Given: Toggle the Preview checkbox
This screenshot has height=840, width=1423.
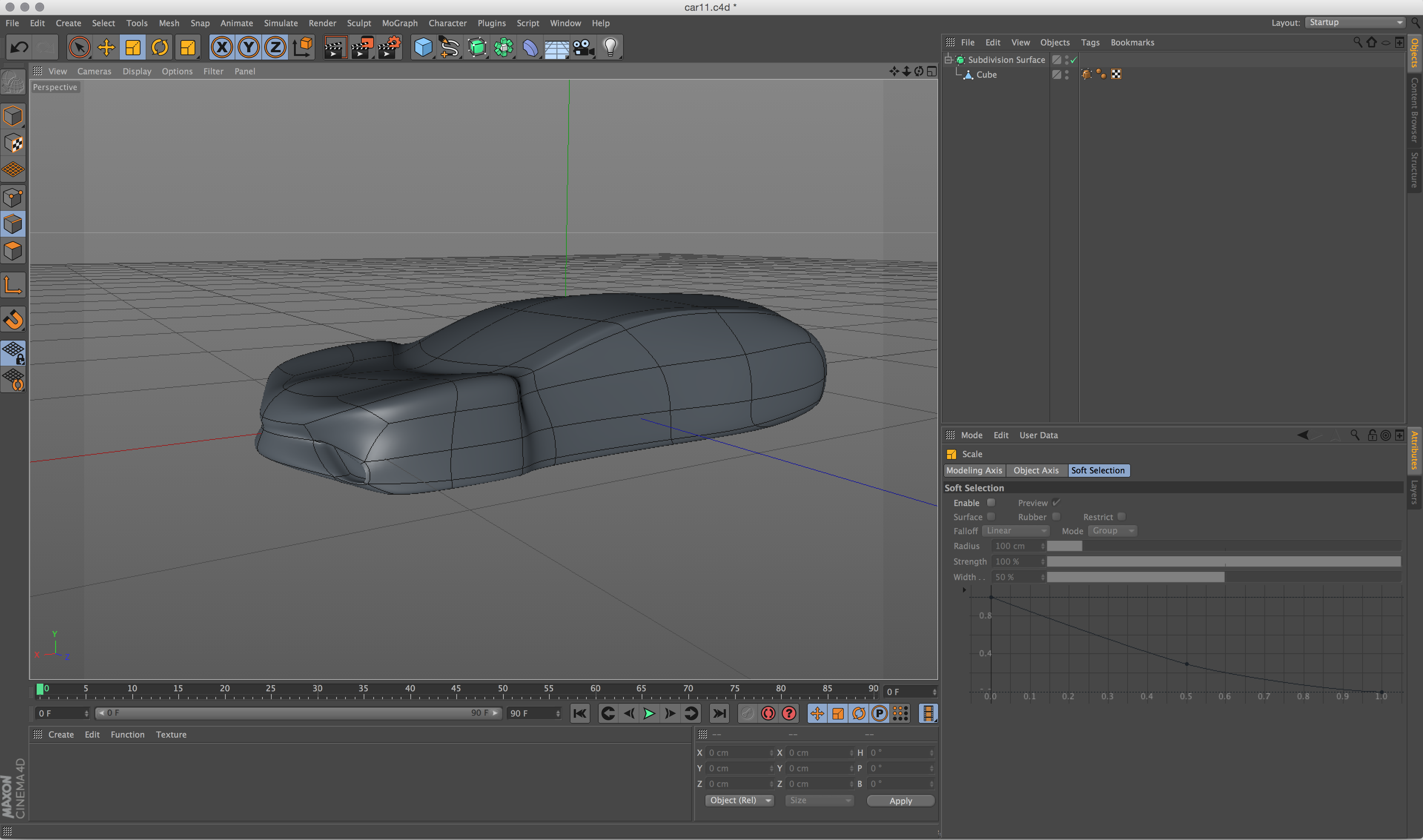Looking at the screenshot, I should 1056,503.
